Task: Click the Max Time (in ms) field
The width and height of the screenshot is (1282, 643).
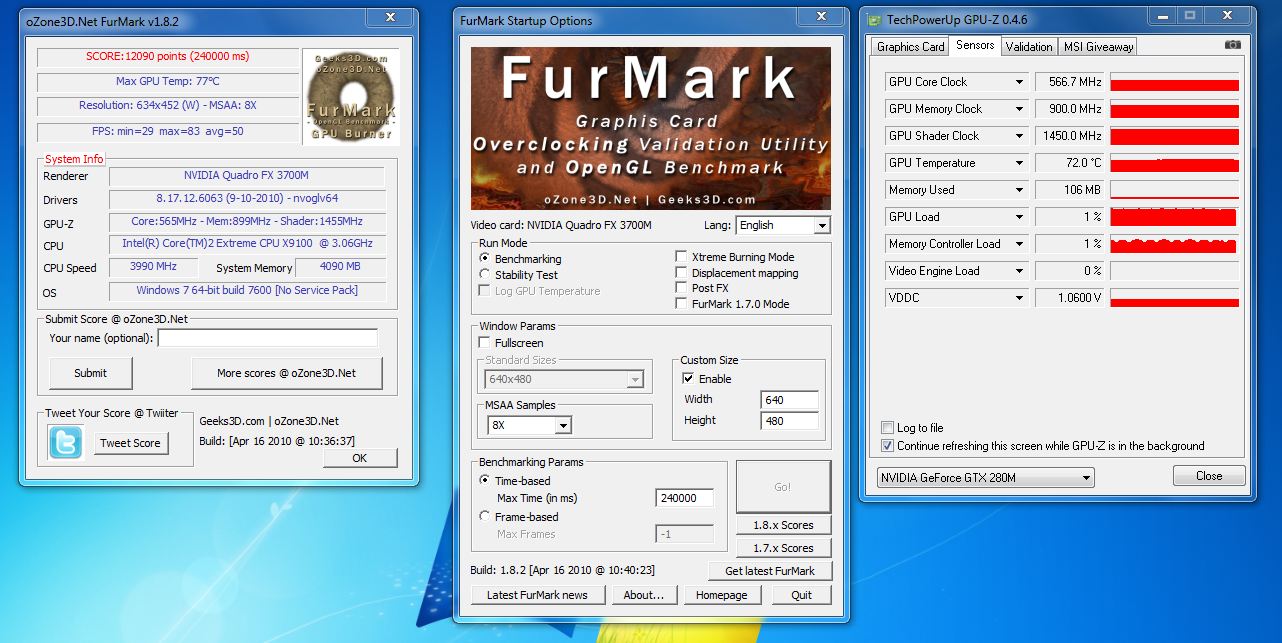Action: tap(684, 498)
